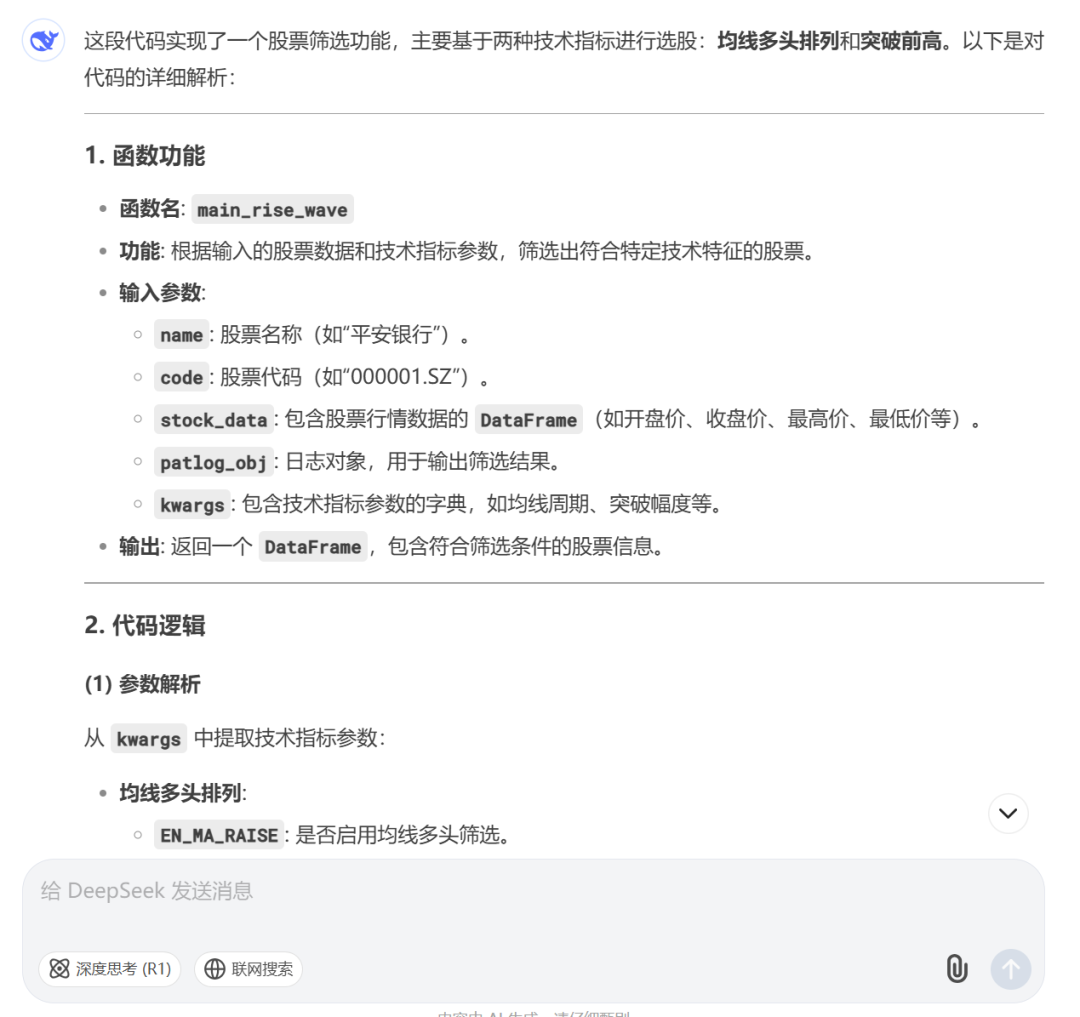1080x1017 pixels.
Task: Click the patlog_obj inline code tag
Action: (214, 462)
